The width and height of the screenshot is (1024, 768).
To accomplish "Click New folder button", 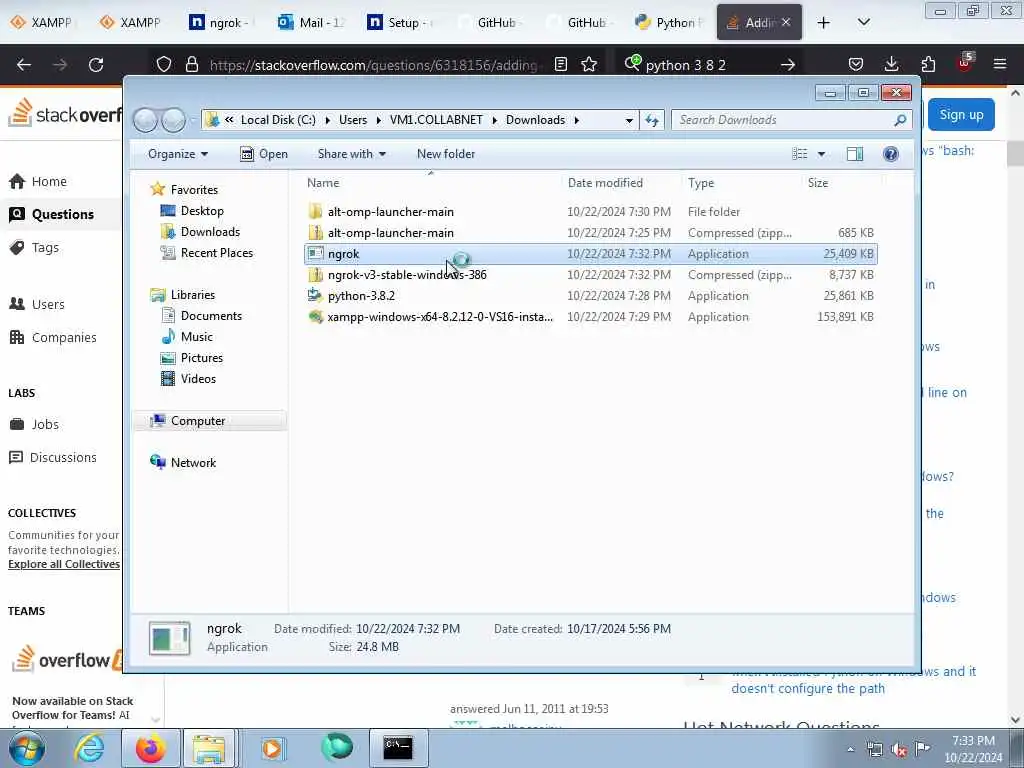I will point(446,154).
